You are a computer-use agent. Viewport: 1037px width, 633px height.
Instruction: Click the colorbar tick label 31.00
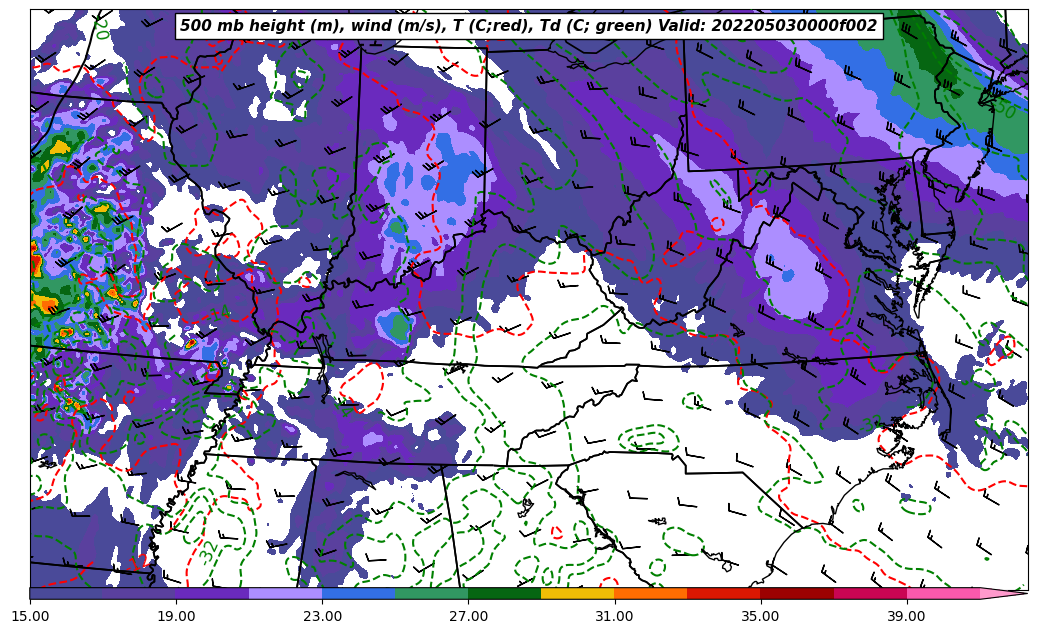click(614, 616)
